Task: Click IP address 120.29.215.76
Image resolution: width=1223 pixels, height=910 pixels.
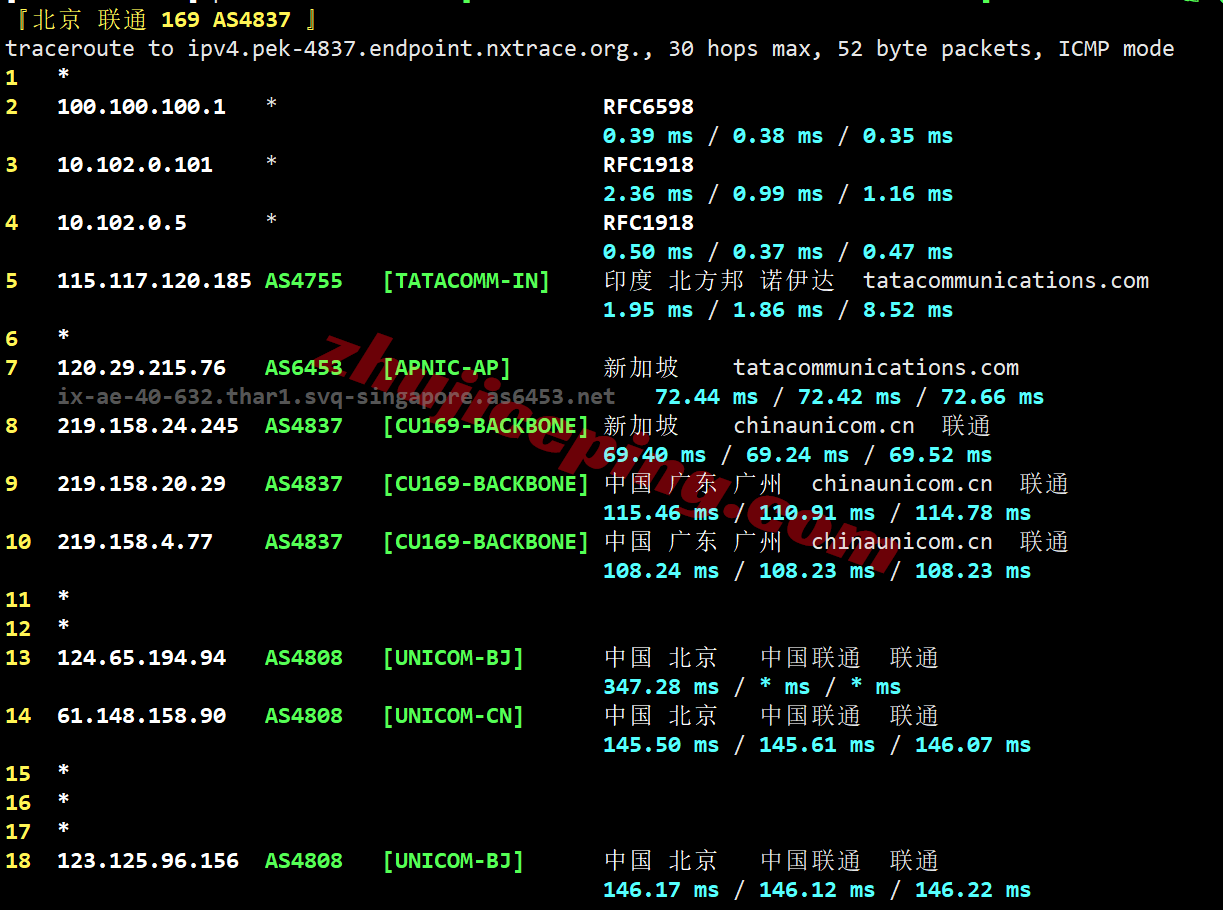Action: [141, 367]
